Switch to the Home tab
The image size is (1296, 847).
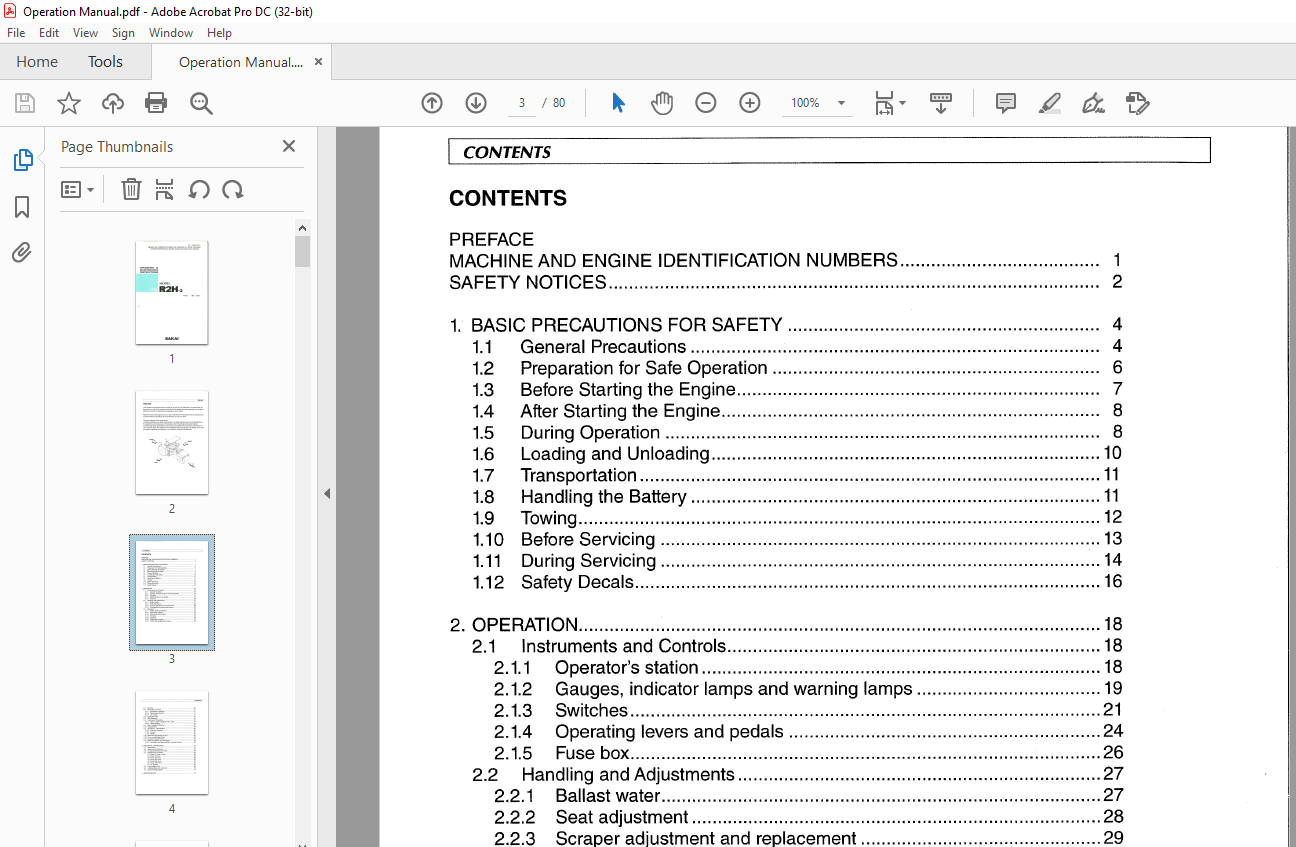tap(37, 61)
